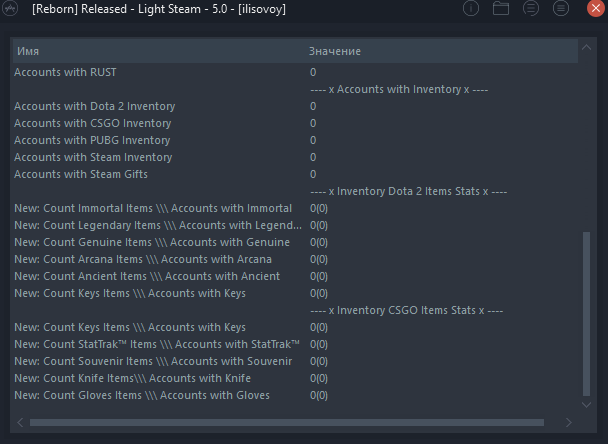Click the scroll down arrow

[586, 404]
